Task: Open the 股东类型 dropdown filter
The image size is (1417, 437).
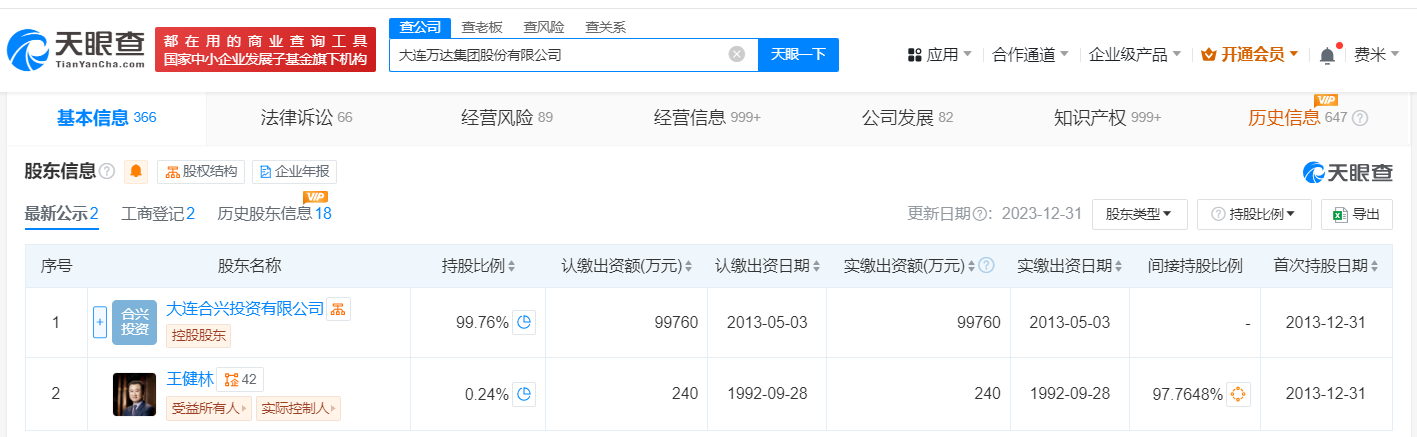Action: [1139, 214]
